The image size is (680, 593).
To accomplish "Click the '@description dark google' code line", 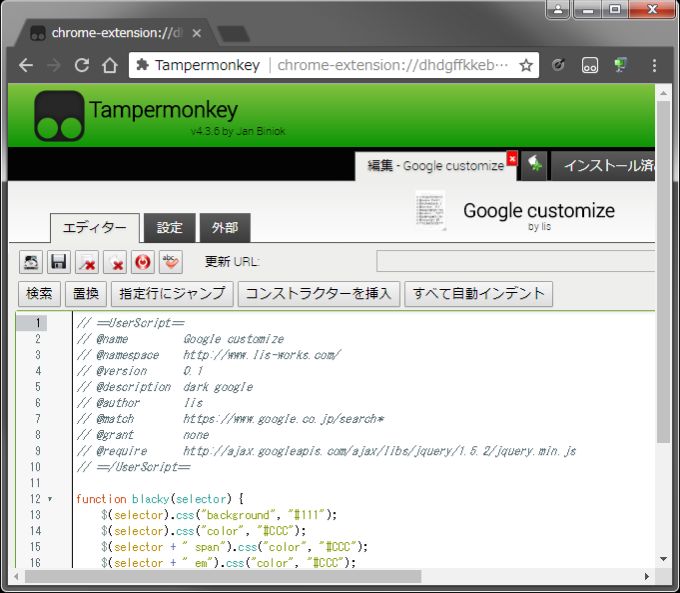I will click(165, 387).
